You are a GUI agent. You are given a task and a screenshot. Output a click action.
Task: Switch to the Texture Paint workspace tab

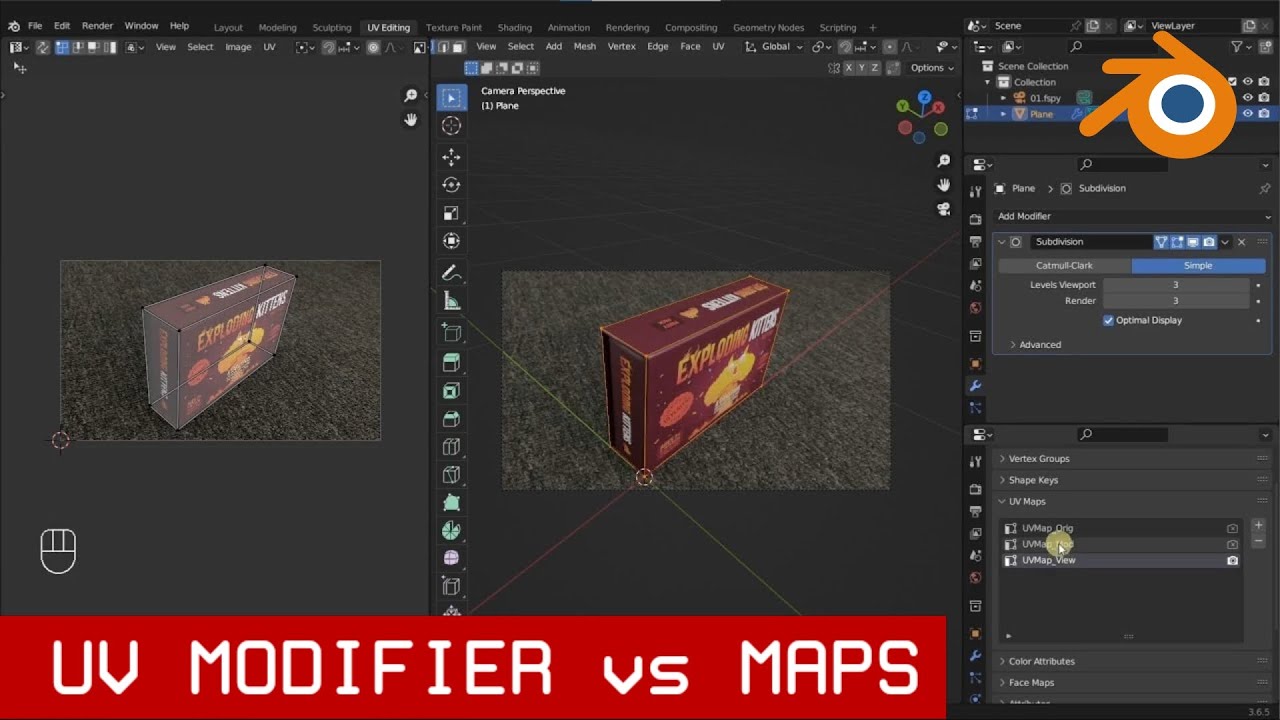(453, 27)
